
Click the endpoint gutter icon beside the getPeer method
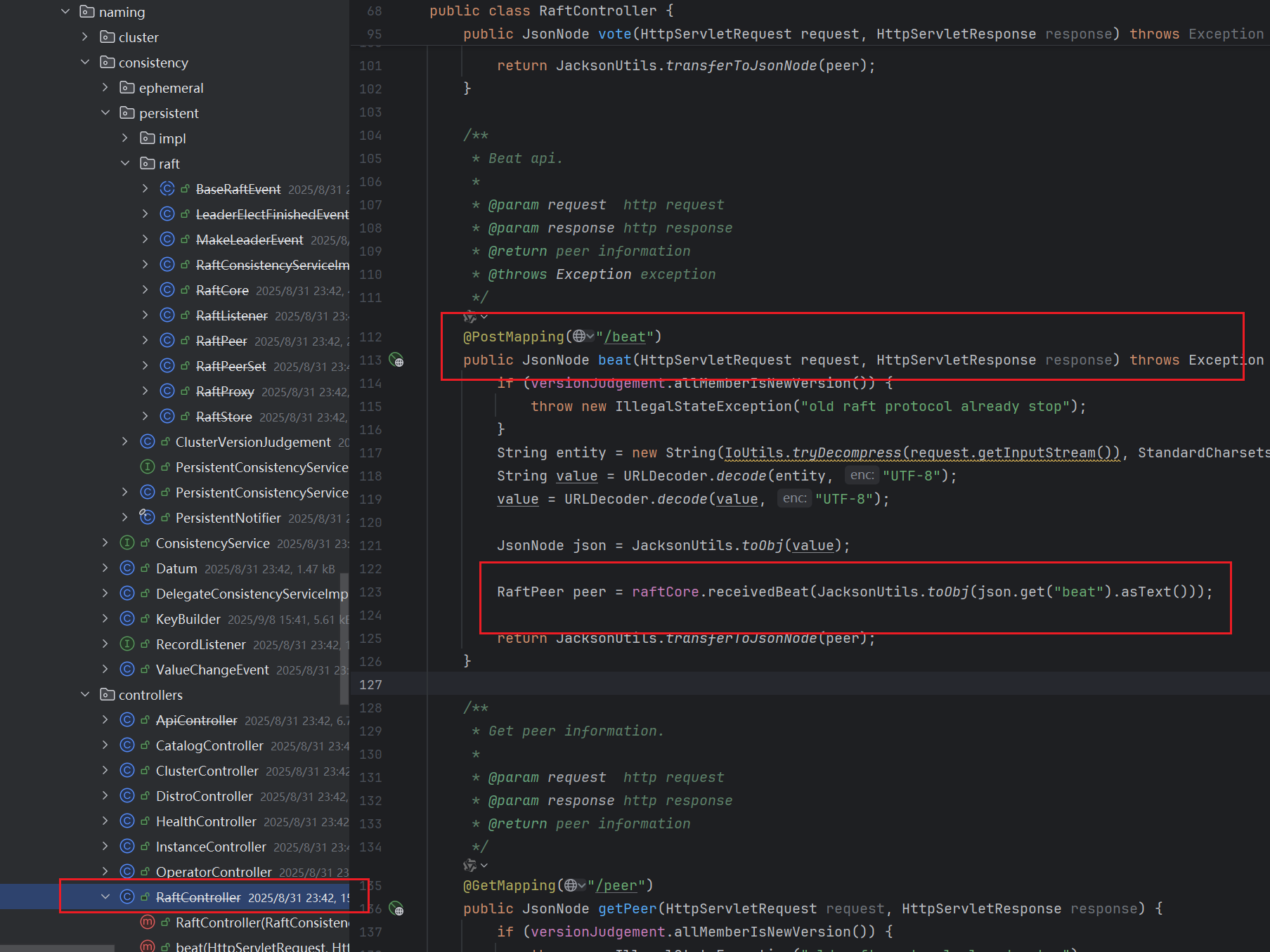tap(396, 909)
